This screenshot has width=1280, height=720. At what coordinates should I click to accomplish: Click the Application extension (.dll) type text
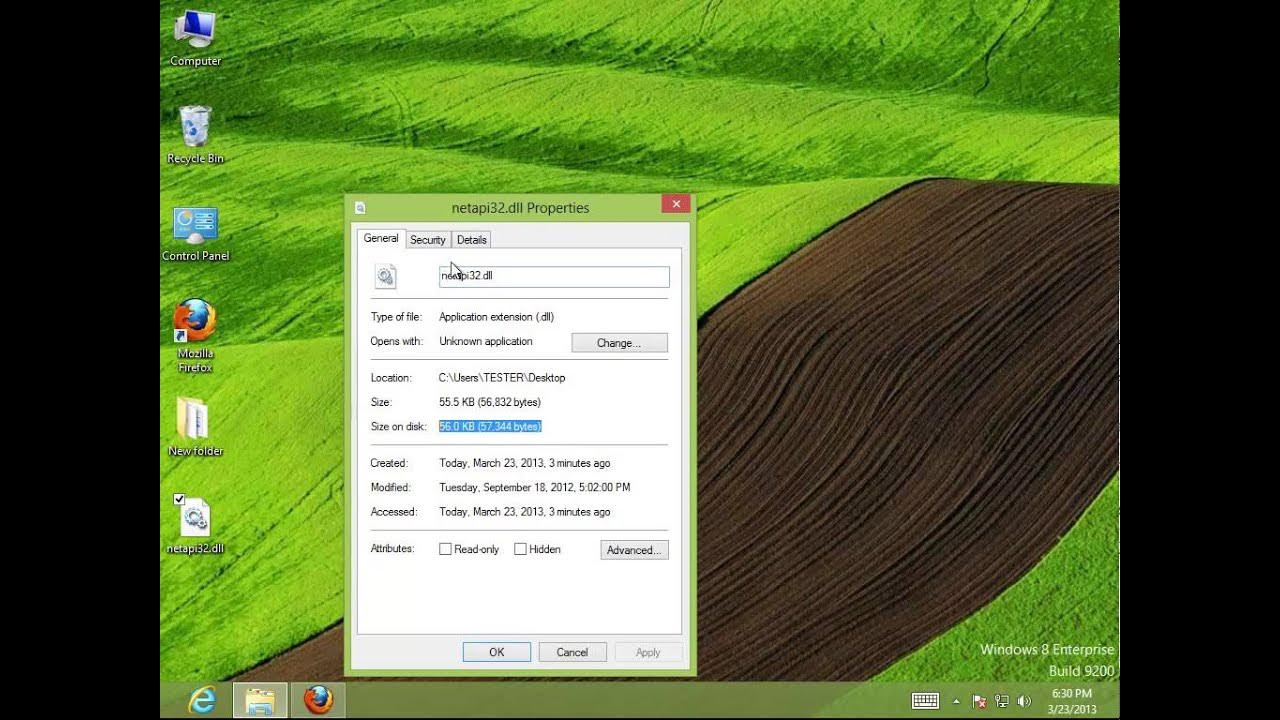point(497,317)
